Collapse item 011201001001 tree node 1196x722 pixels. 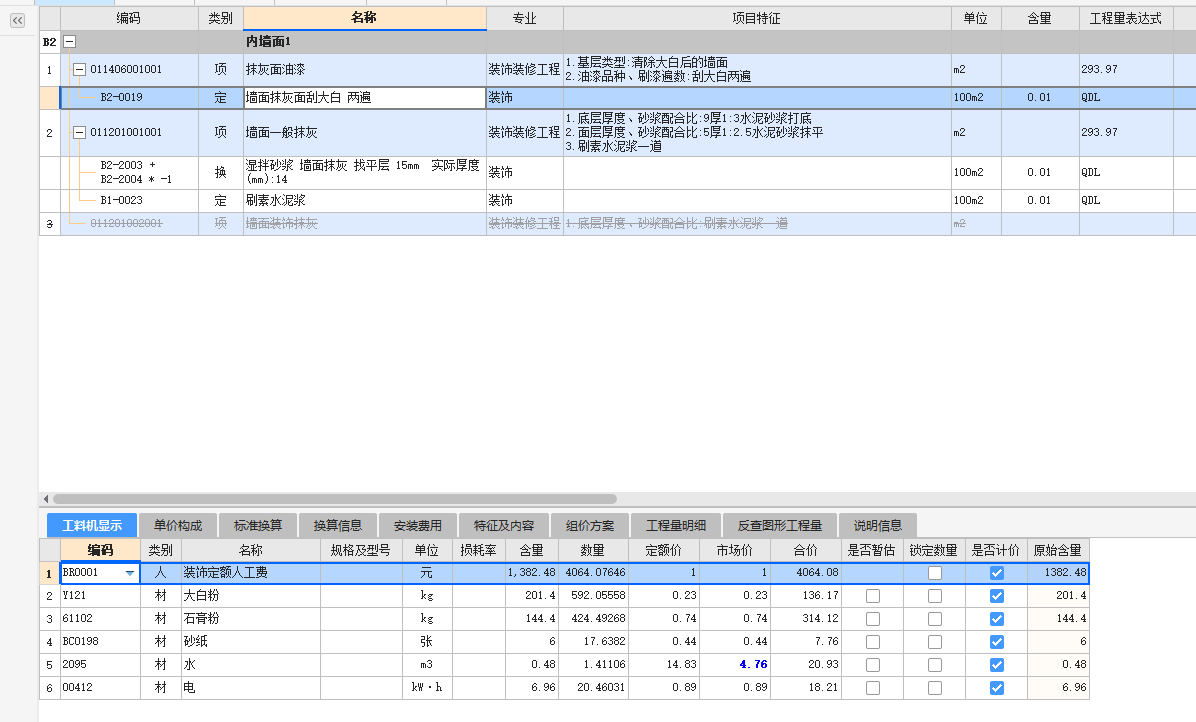[79, 133]
